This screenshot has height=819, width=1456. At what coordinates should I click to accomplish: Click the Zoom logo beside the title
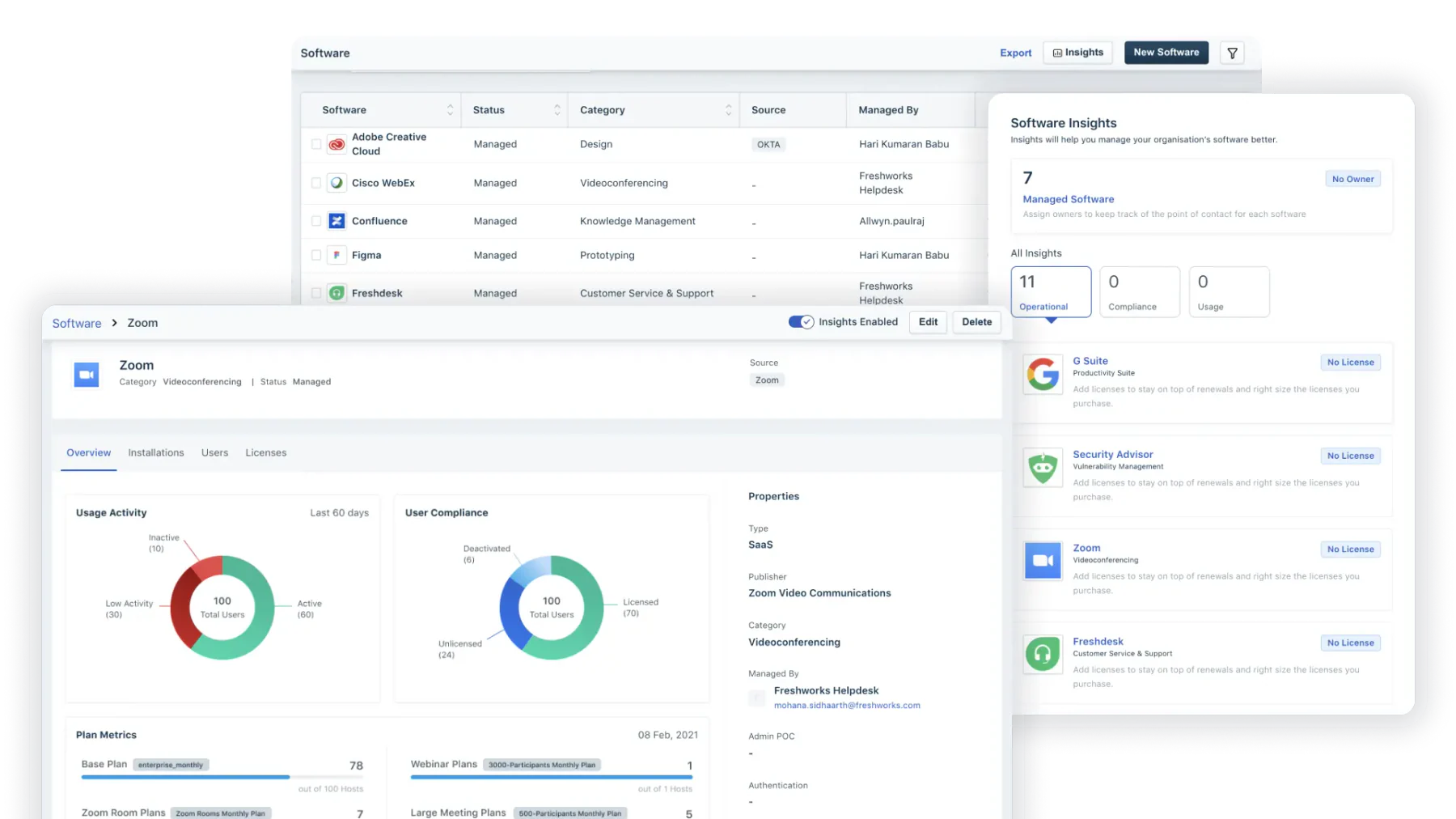[x=87, y=375]
